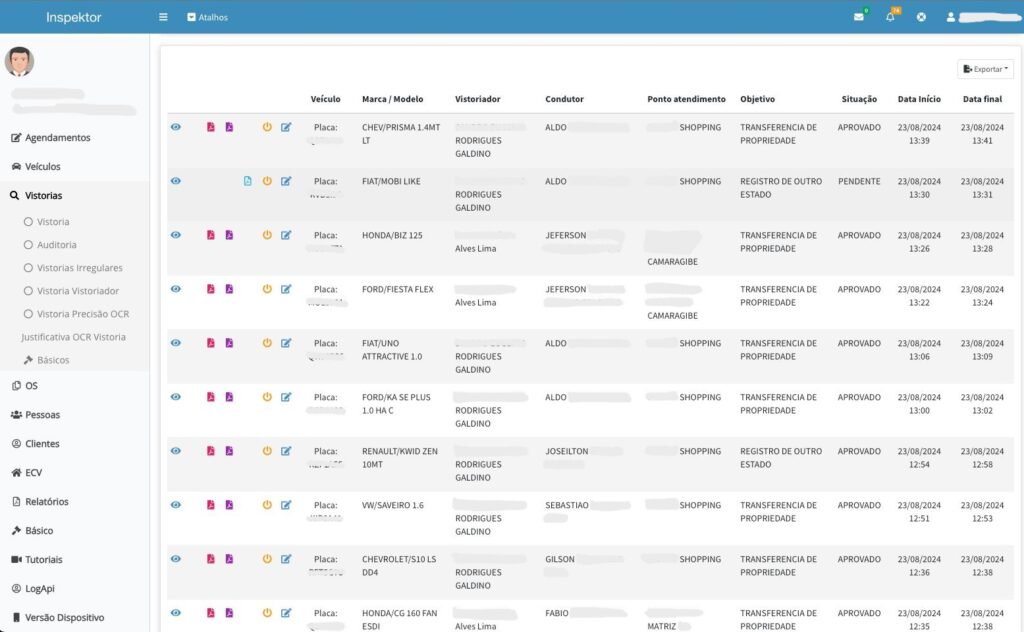Screen dimensions: 1024x632
Task: Open Relatórios in the sidebar
Action: [x=46, y=502]
